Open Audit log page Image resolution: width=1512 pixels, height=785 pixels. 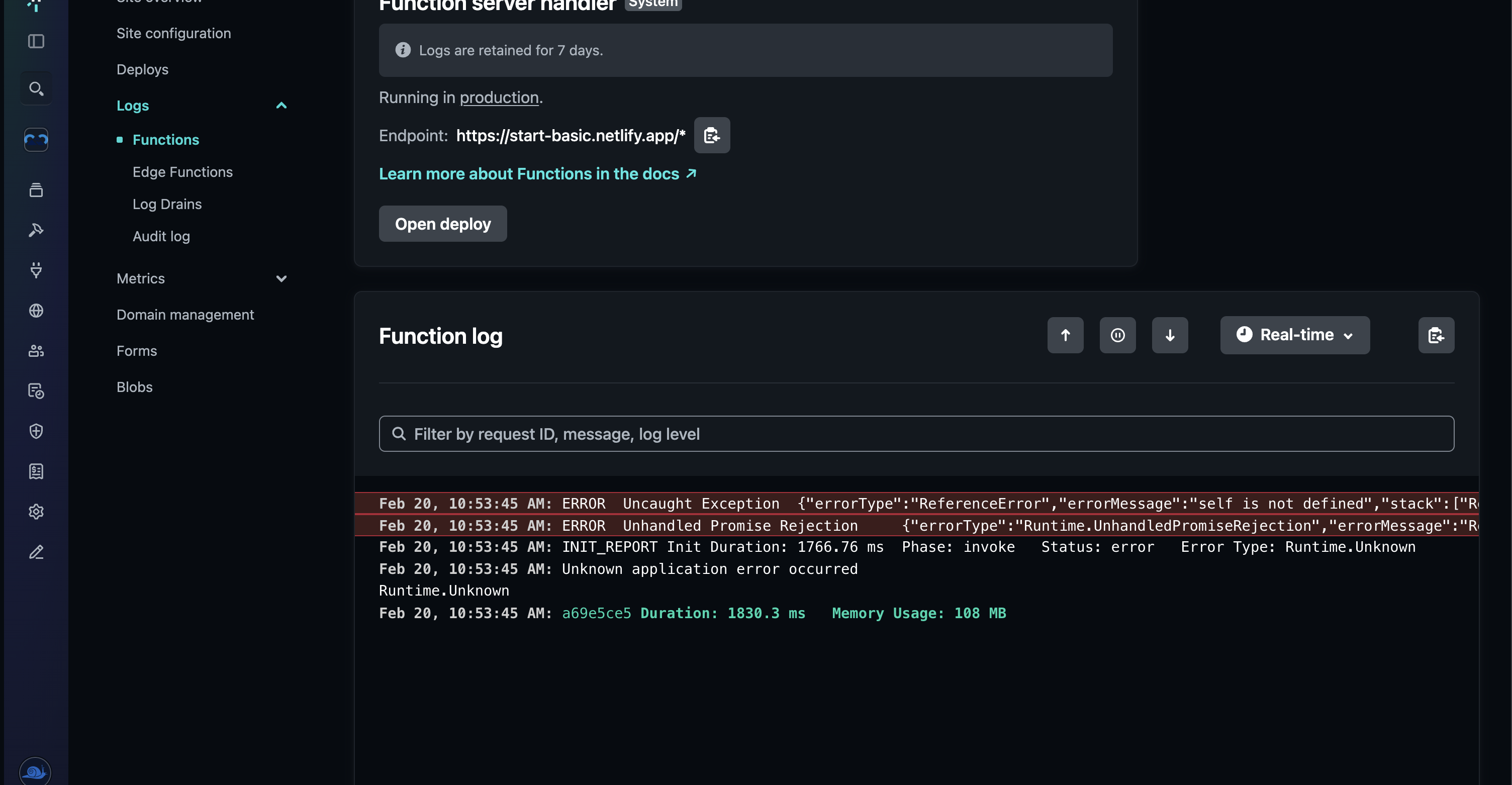point(161,236)
